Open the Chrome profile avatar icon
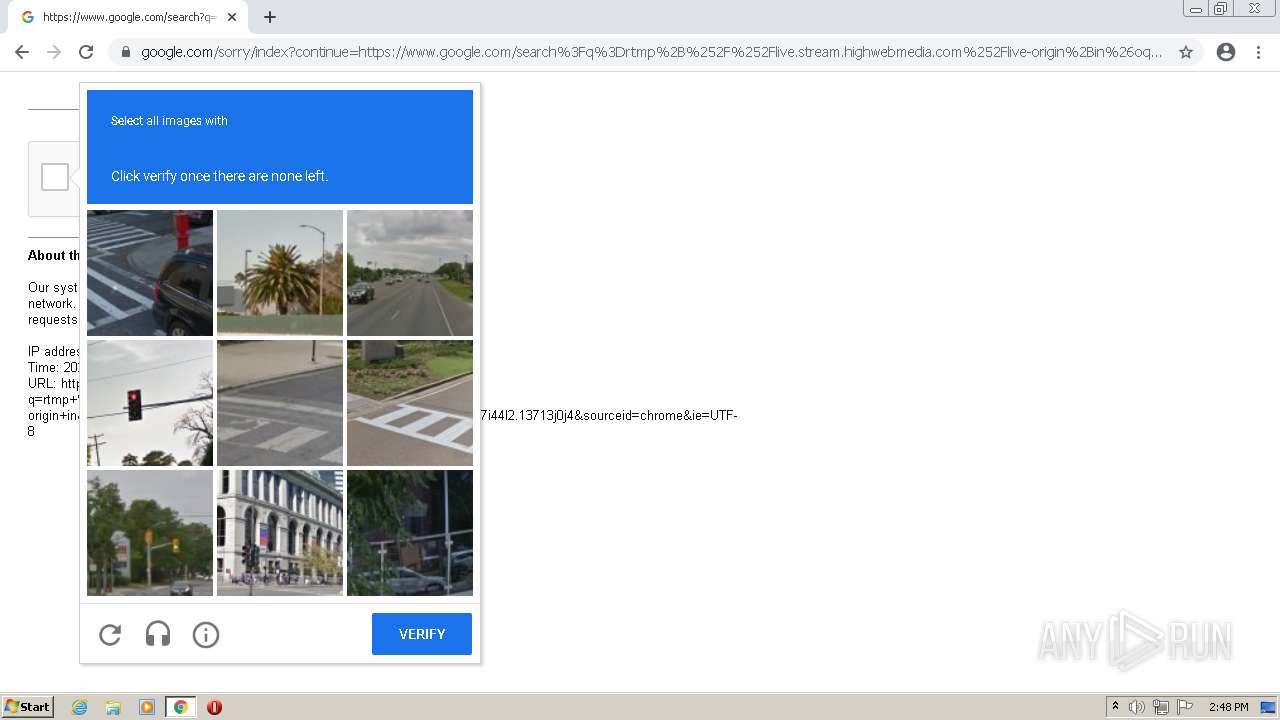This screenshot has width=1280, height=720. coord(1226,52)
